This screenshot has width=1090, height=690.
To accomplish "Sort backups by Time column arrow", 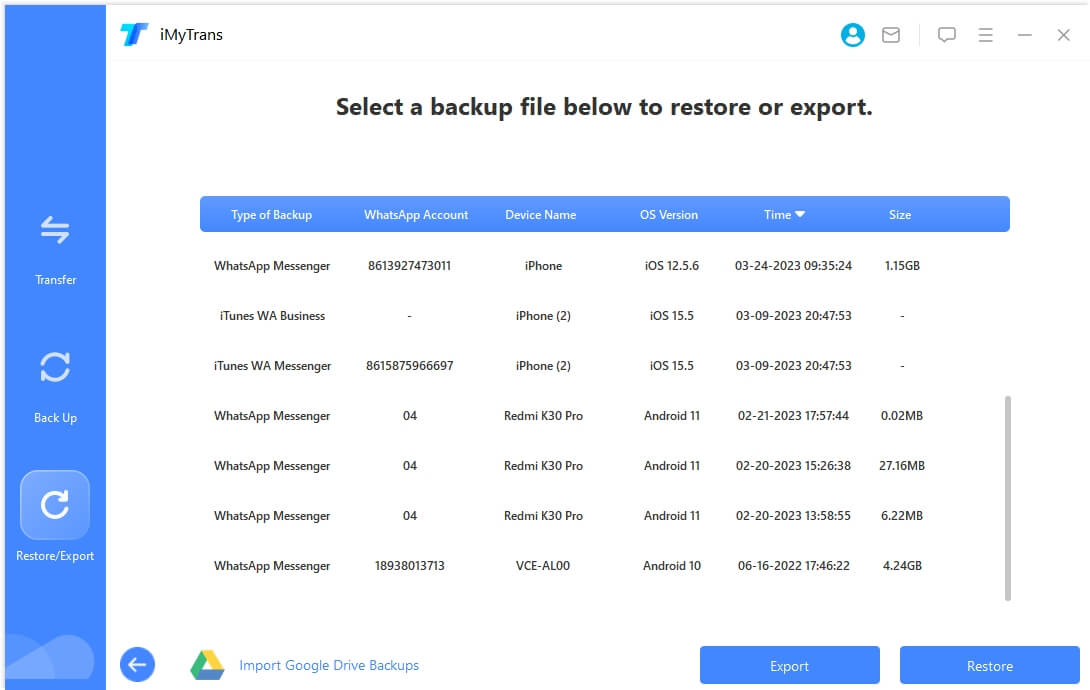I will 800,214.
